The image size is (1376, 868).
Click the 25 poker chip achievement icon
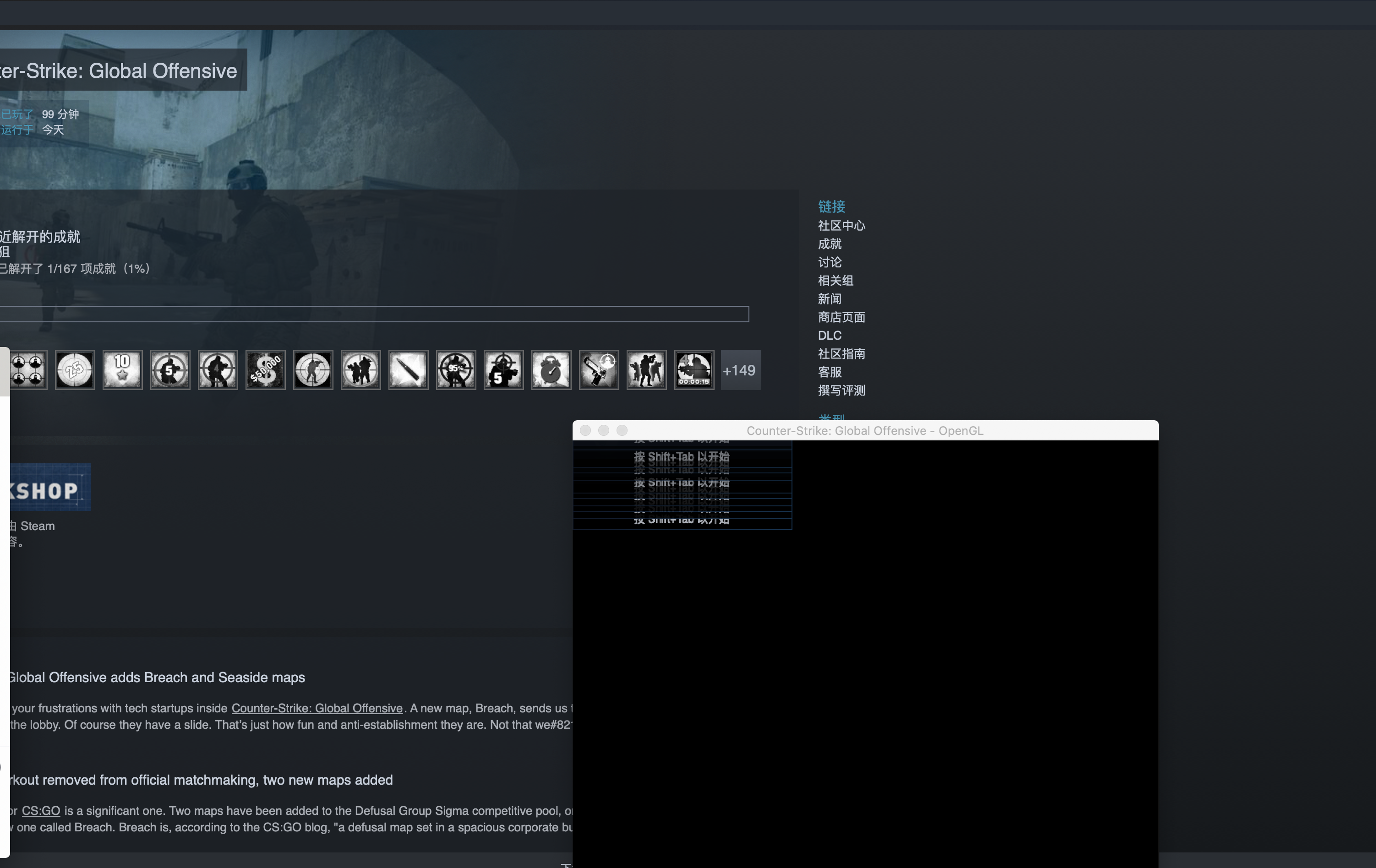coord(75,370)
